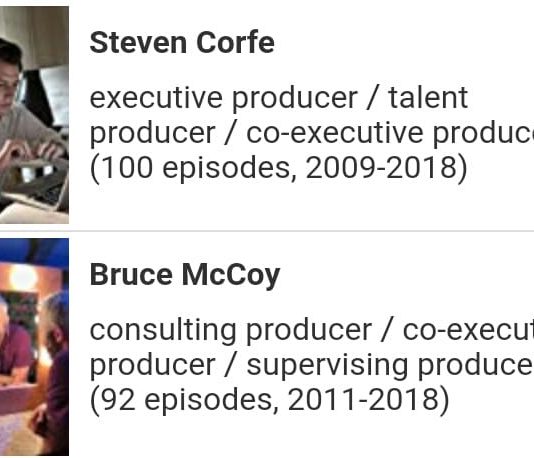Image resolution: width=534 pixels, height=458 pixels.
Task: Click the word 'talent' in Steven Corfe's credits
Action: point(428,97)
